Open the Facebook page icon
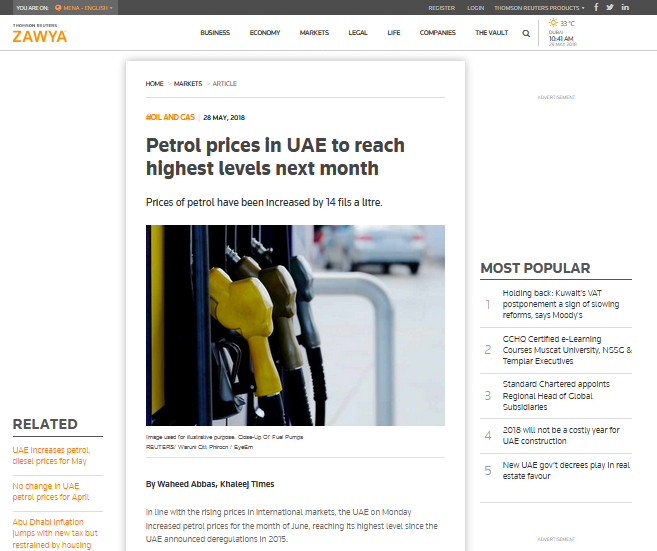The width and height of the screenshot is (657, 551). click(x=596, y=7)
